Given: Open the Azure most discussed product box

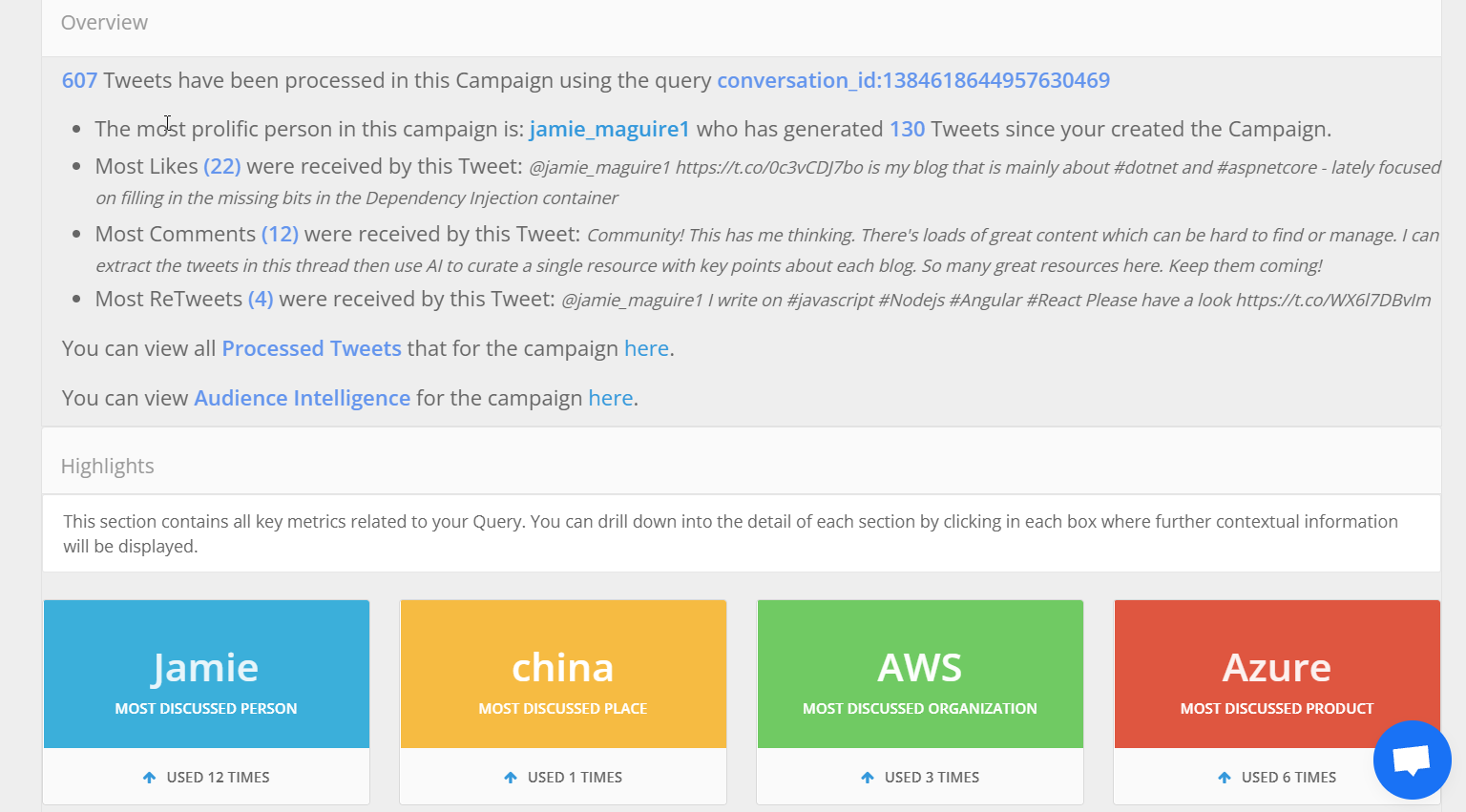Looking at the screenshot, I should (1277, 674).
